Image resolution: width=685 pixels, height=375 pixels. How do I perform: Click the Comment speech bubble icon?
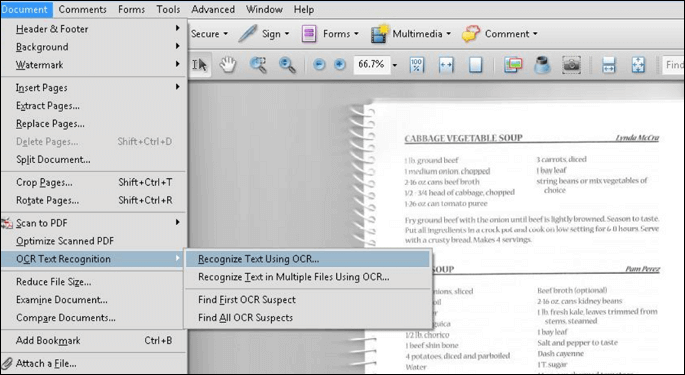[471, 34]
